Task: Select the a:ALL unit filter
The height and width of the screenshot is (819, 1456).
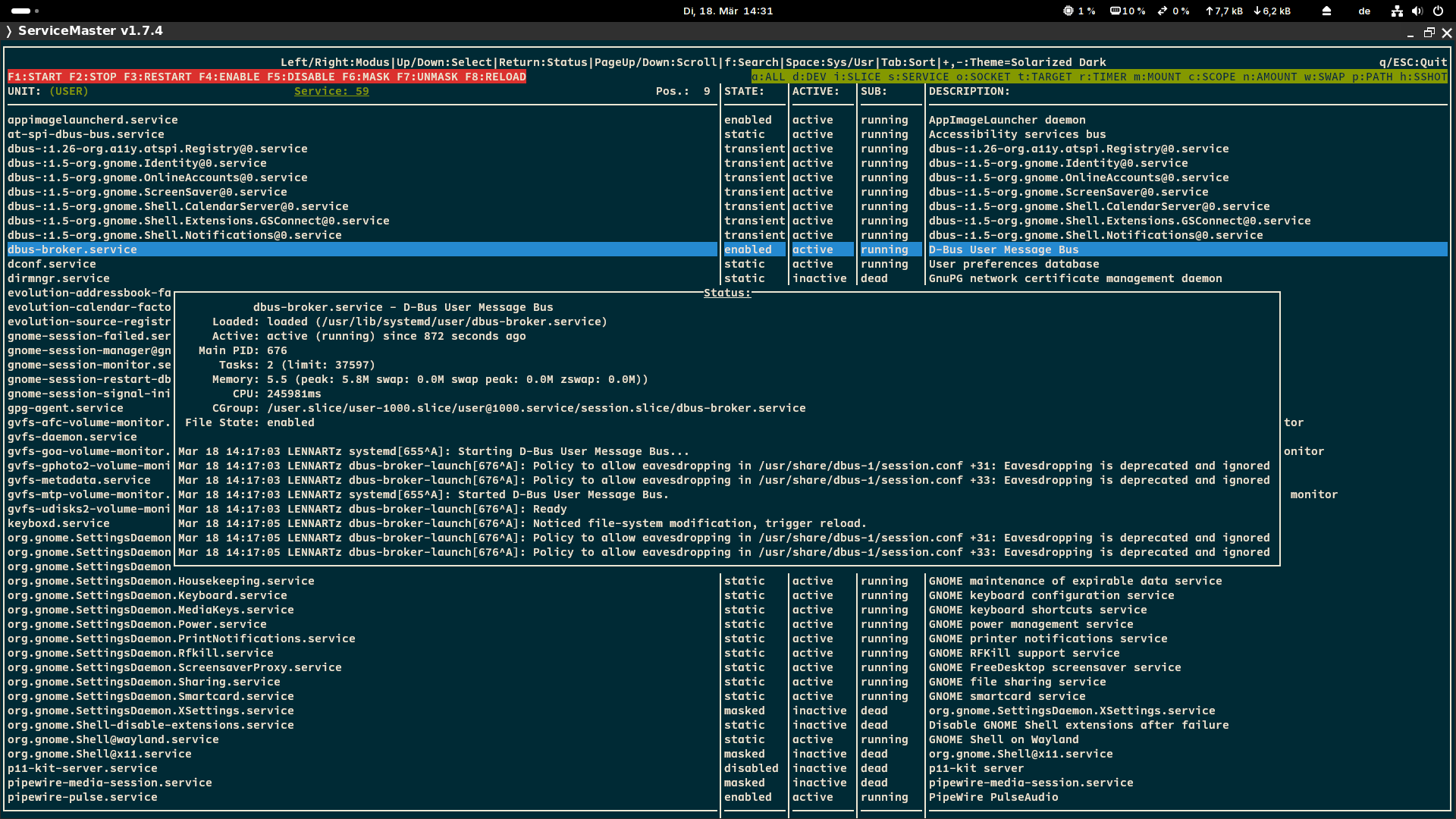Action: 768,77
